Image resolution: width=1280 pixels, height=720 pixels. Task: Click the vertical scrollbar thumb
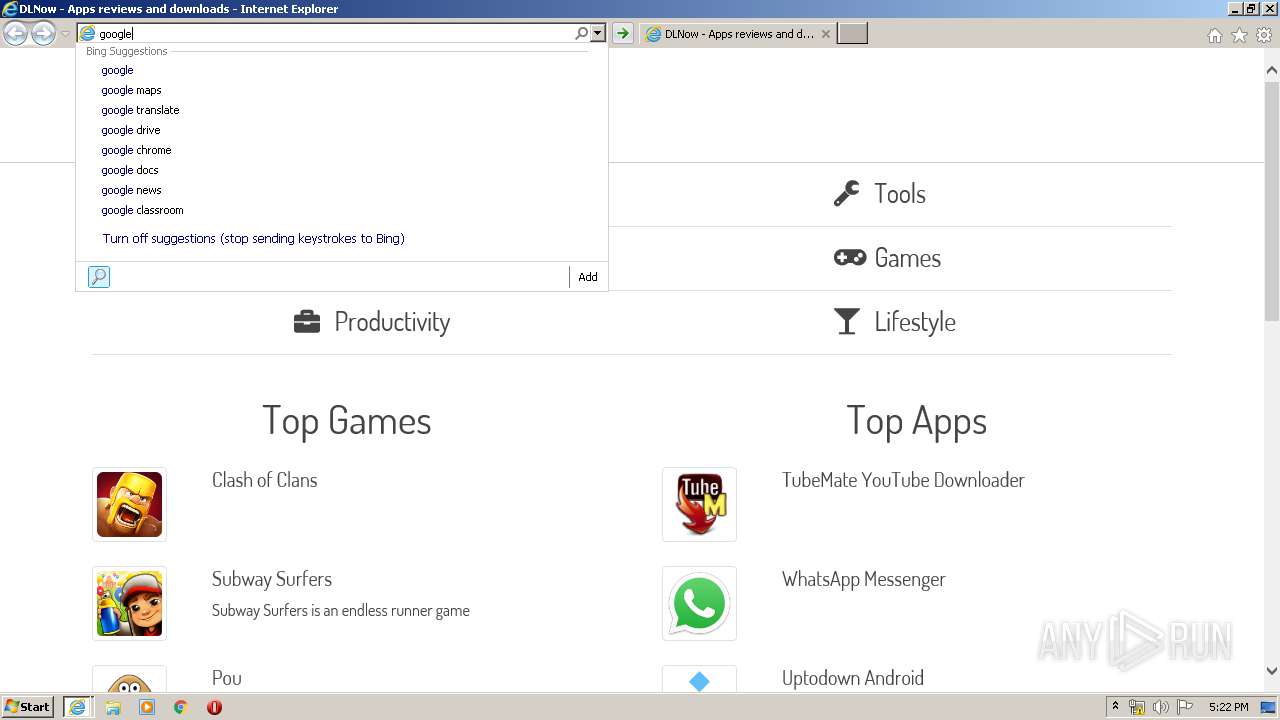pyautogui.click(x=1272, y=201)
